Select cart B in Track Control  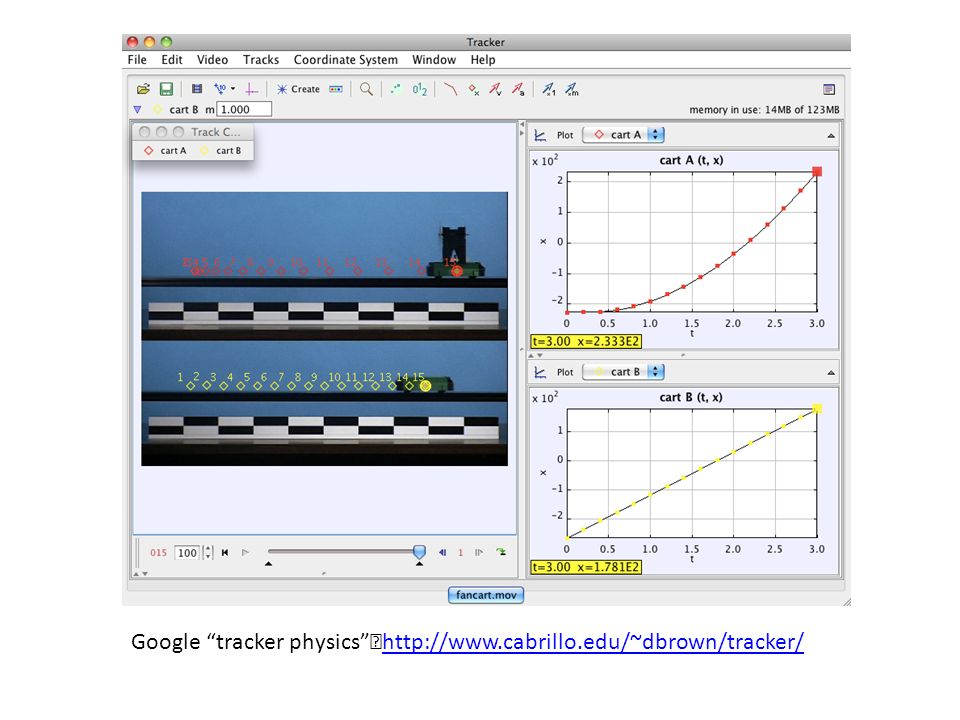222,151
